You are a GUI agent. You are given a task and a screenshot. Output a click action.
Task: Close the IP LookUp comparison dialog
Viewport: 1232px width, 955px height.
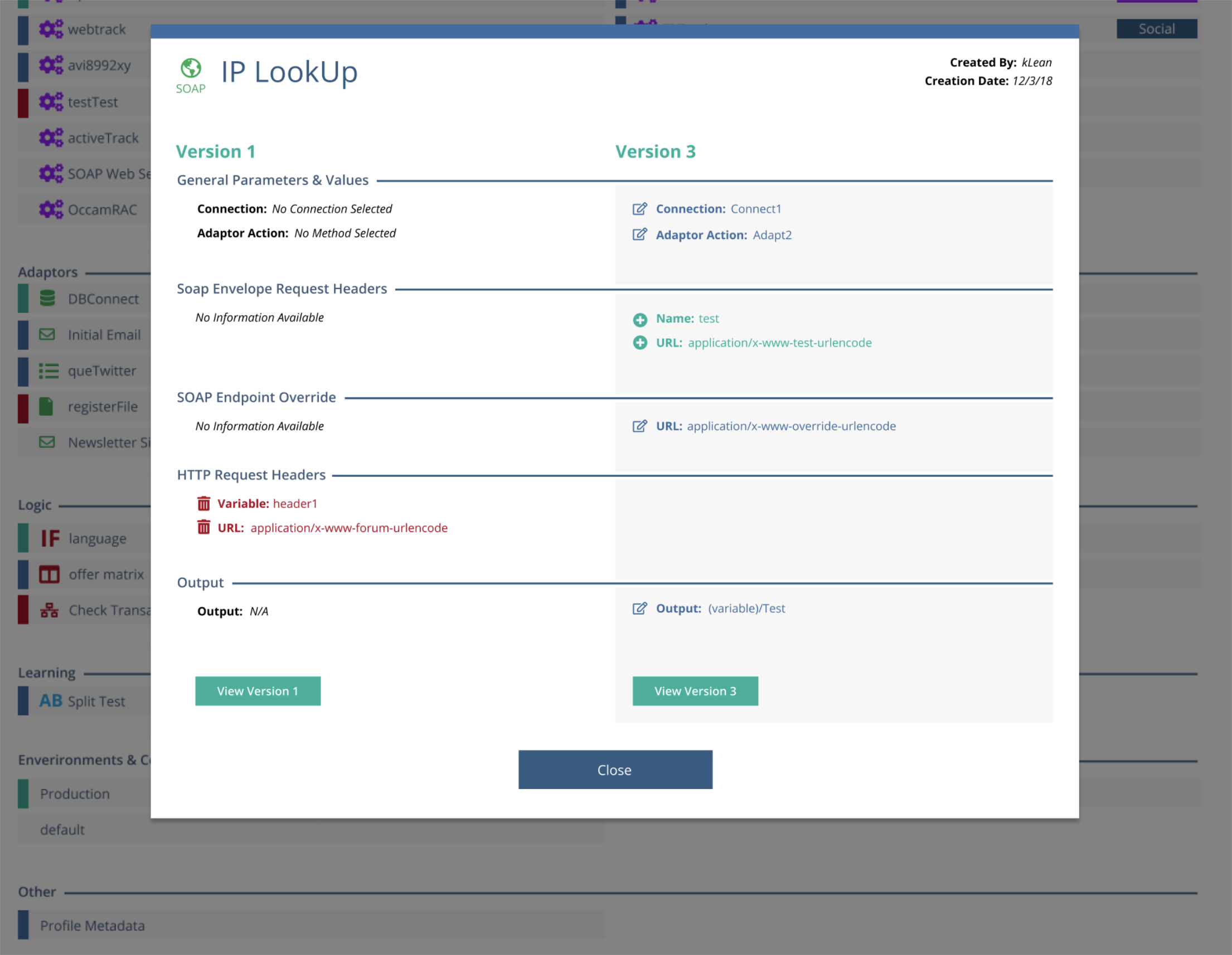coord(615,769)
